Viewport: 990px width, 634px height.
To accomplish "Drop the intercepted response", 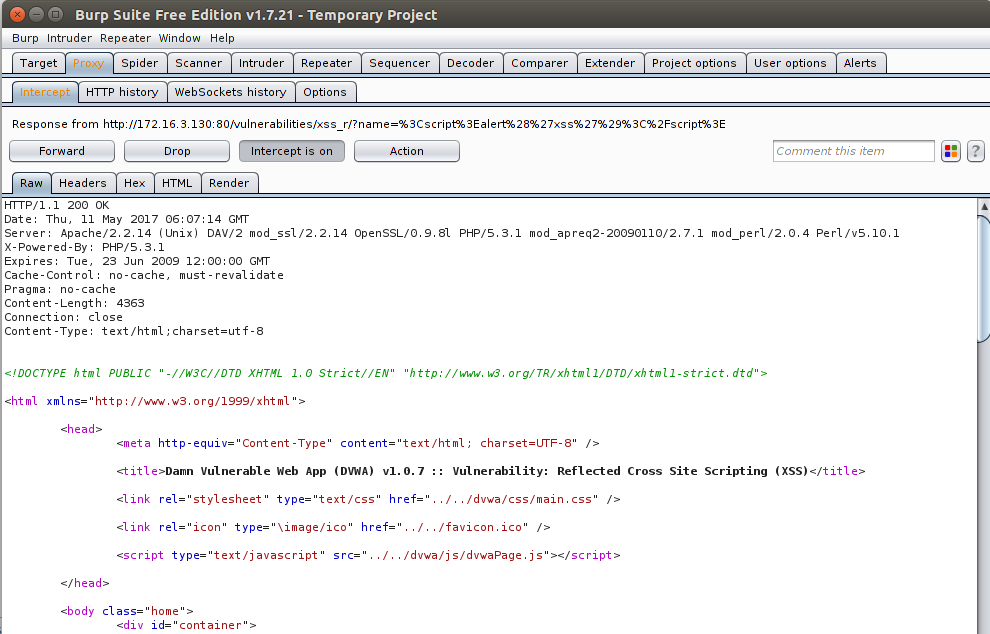I will [177, 151].
